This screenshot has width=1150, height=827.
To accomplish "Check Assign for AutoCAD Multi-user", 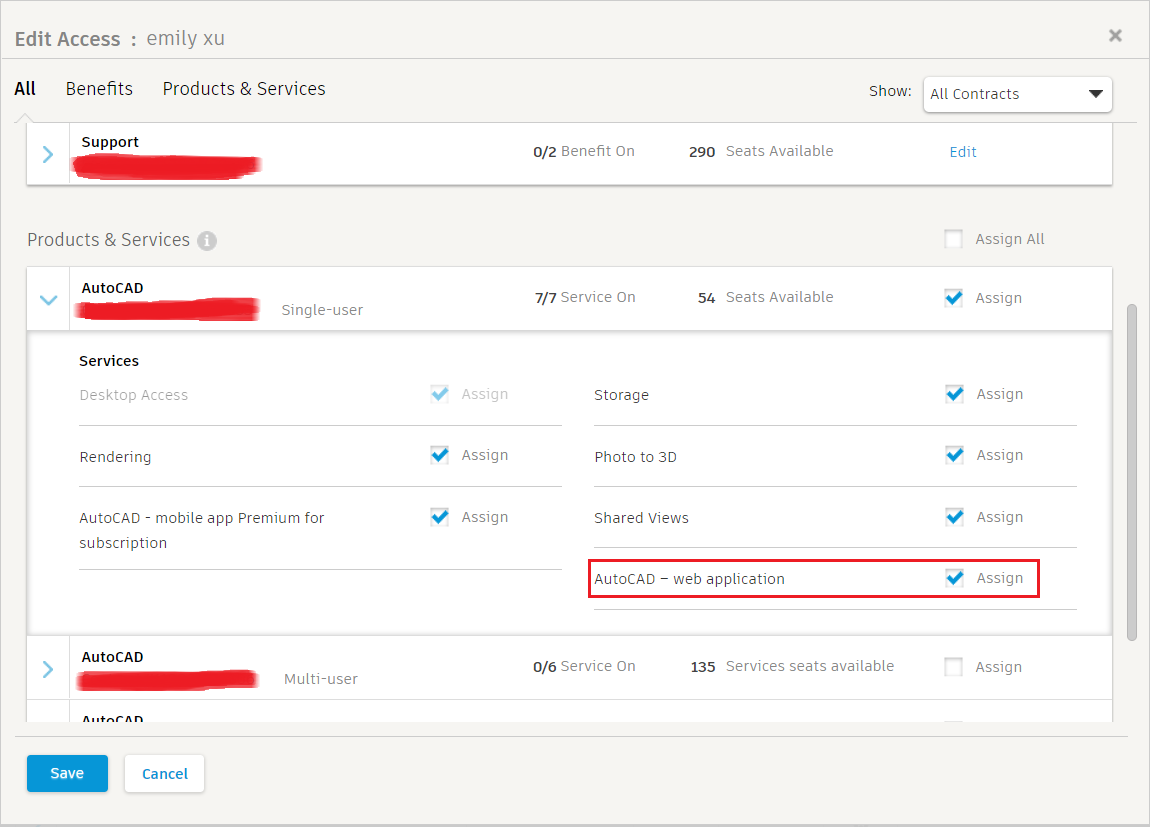I will point(954,667).
